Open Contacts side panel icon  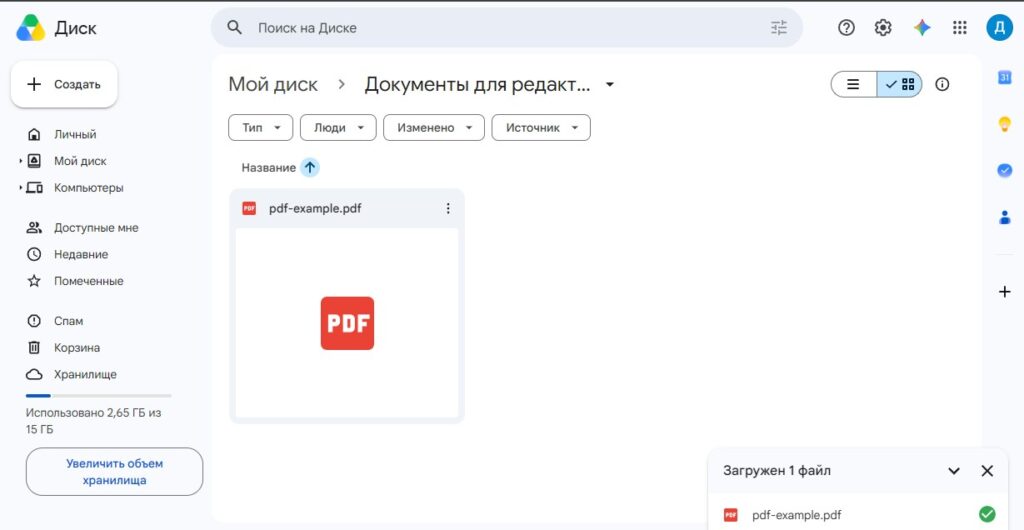click(x=1004, y=217)
